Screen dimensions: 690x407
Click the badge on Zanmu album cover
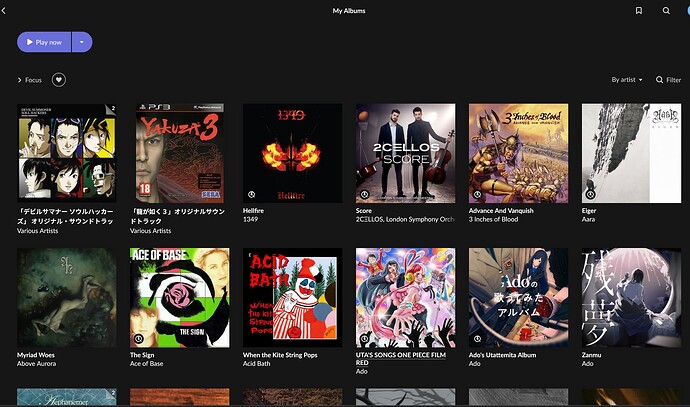coord(590,339)
